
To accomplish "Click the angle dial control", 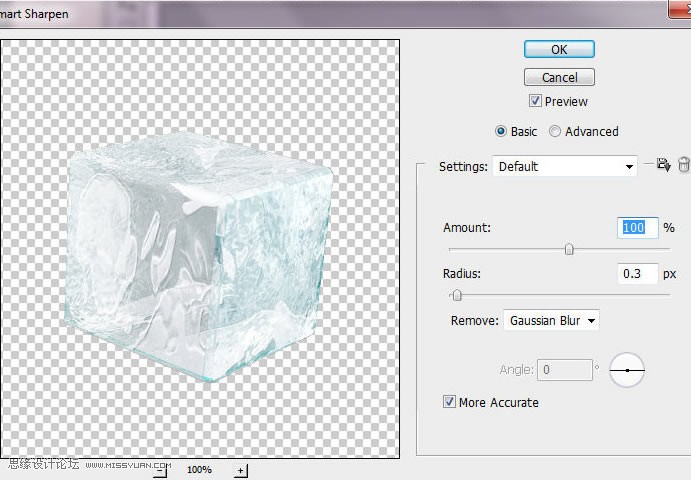I will (x=627, y=370).
